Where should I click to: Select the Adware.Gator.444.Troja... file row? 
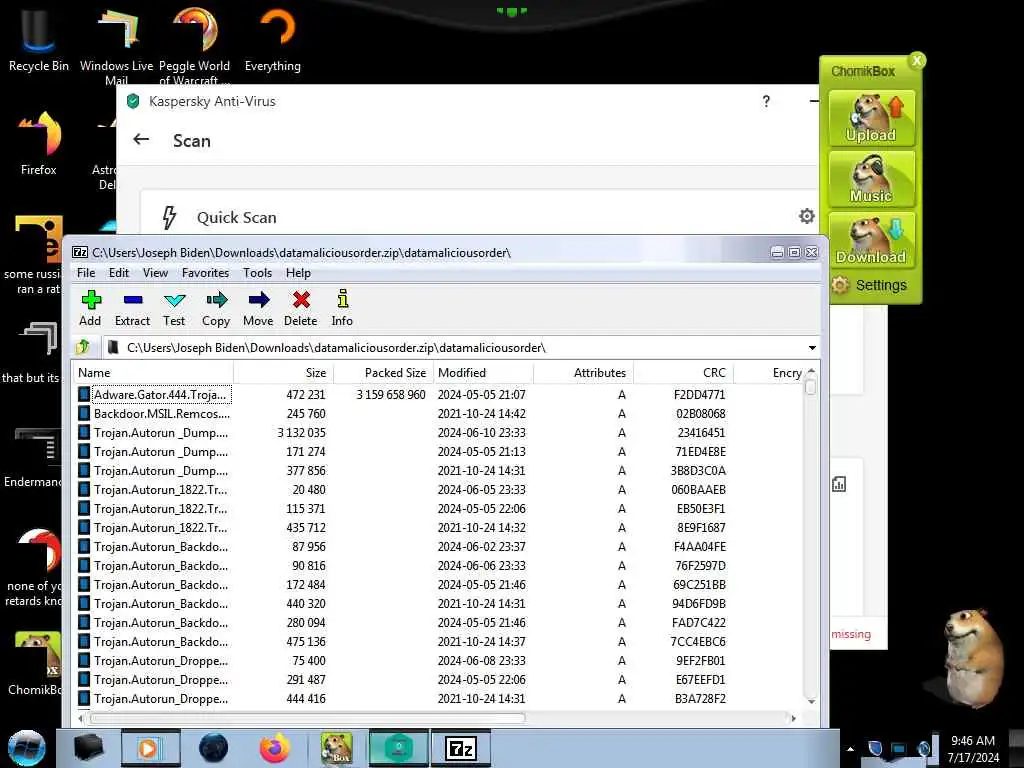click(x=439, y=394)
